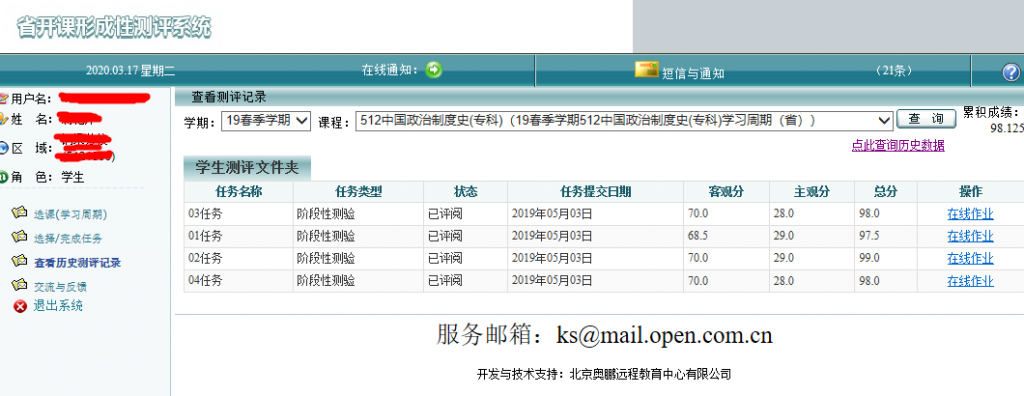Open 在线作业 link for 02任务
This screenshot has width=1024, height=396.
pyautogui.click(x=970, y=258)
